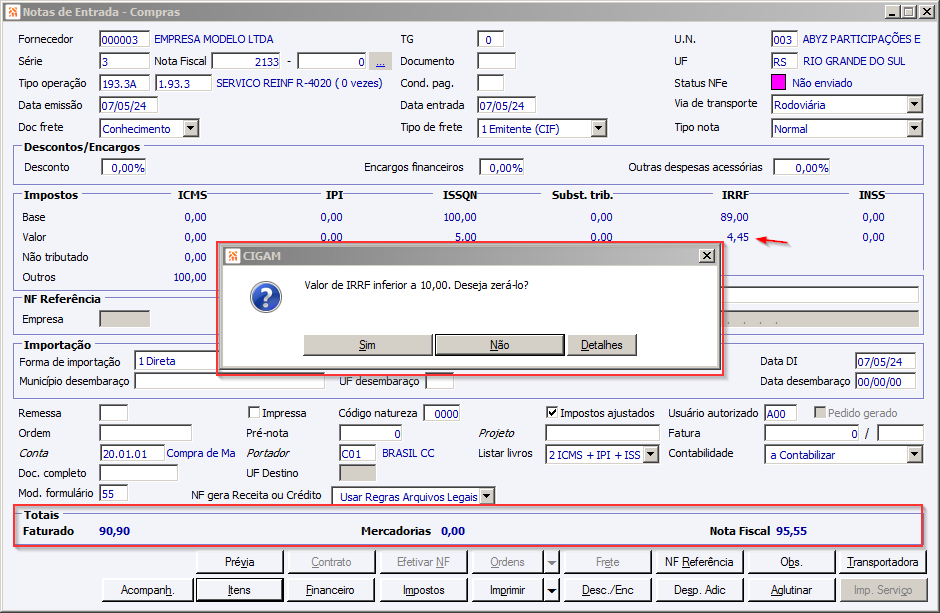Click the Transportadora button
The image size is (940, 613).
pyautogui.click(x=882, y=562)
